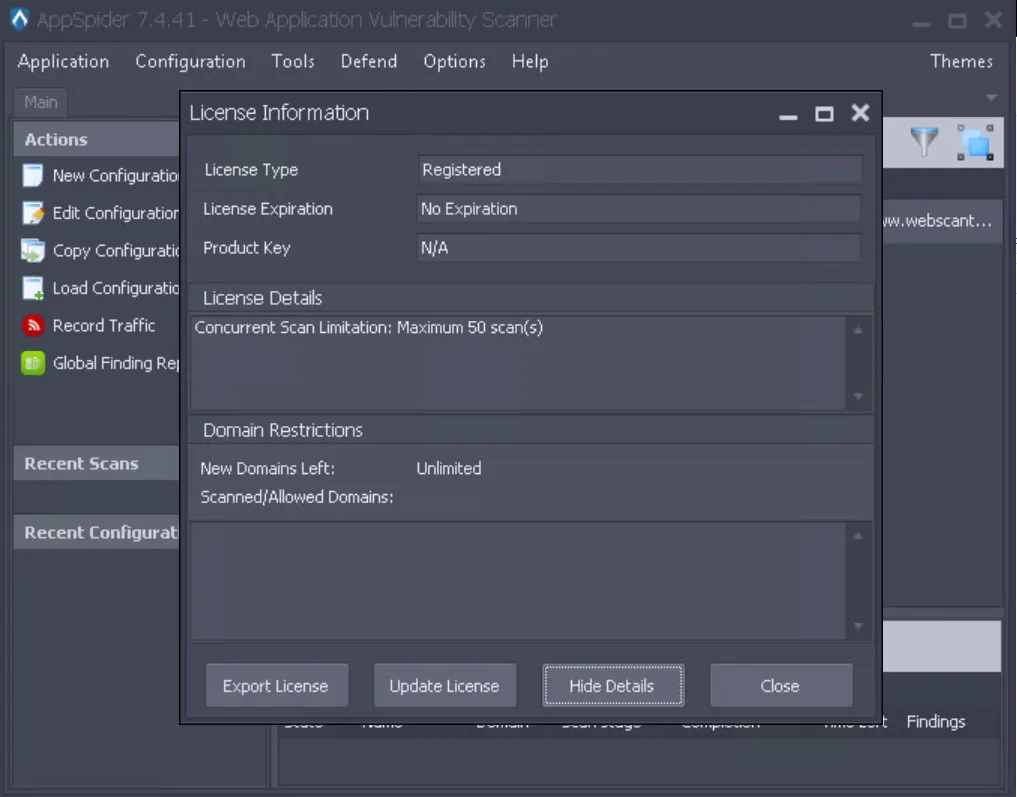This screenshot has width=1017, height=797.
Task: Switch to the Main tab
Action: tap(41, 102)
